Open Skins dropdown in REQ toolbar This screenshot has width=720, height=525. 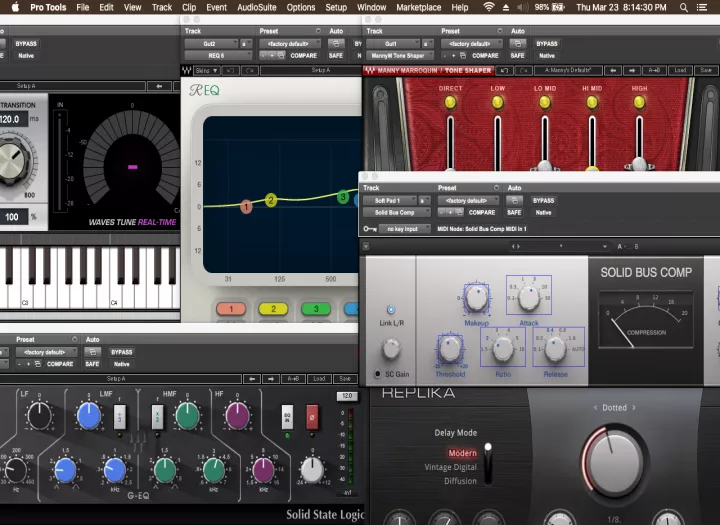(207, 70)
